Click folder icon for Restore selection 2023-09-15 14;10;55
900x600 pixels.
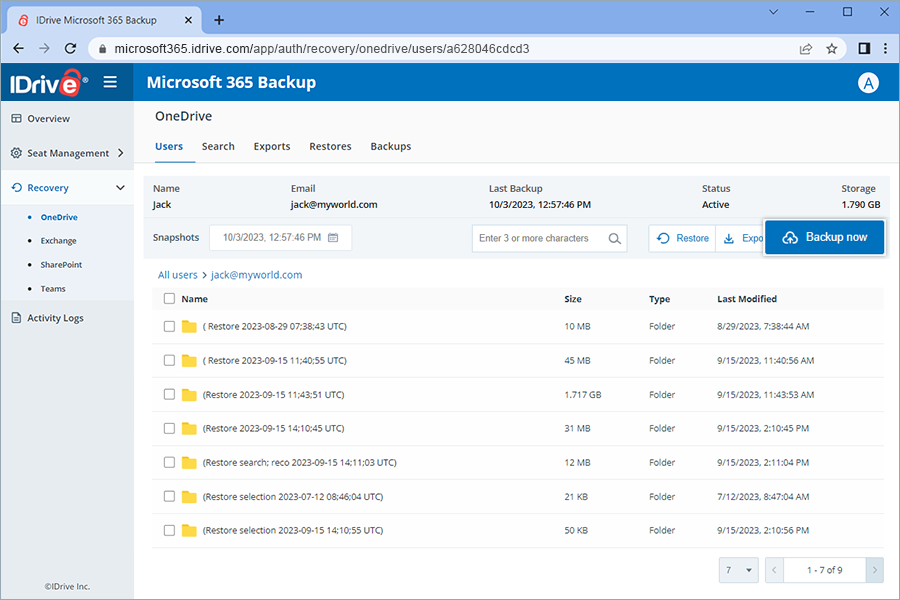tap(189, 531)
